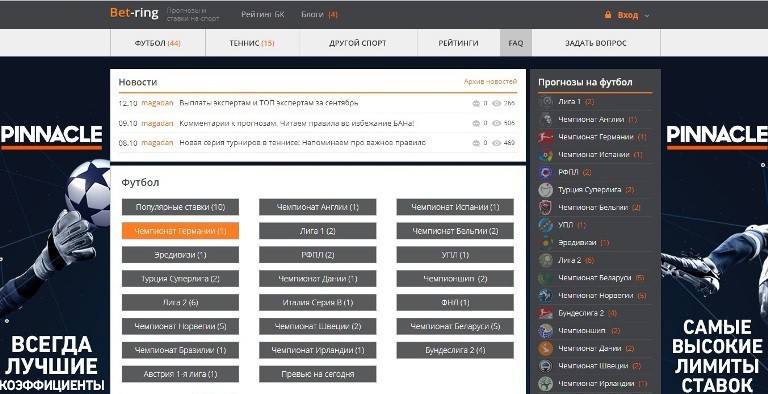The image size is (768, 394).
Task: Open news about Выплаты экспертам за сентябрь
Action: pyautogui.click(x=269, y=103)
